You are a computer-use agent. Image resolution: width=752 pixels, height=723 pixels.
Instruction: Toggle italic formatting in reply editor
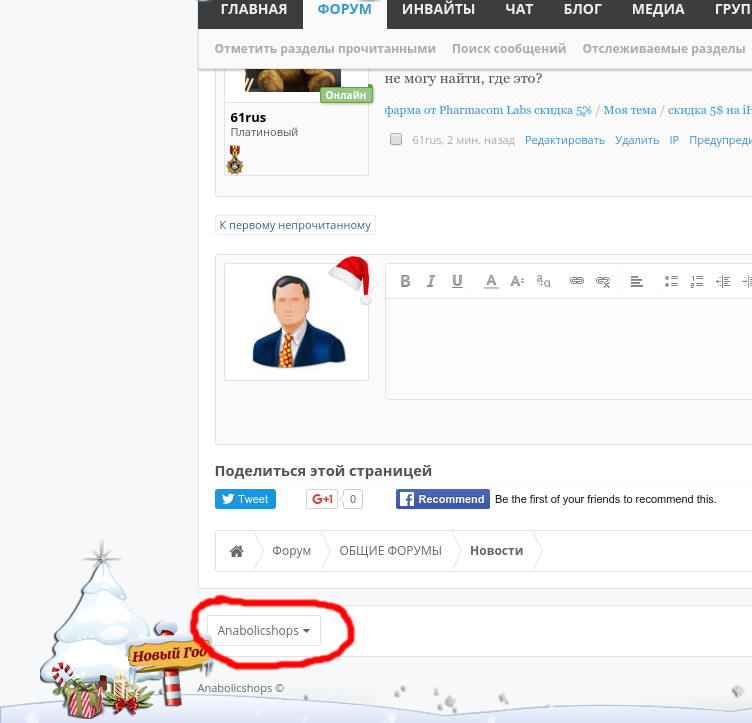click(431, 281)
